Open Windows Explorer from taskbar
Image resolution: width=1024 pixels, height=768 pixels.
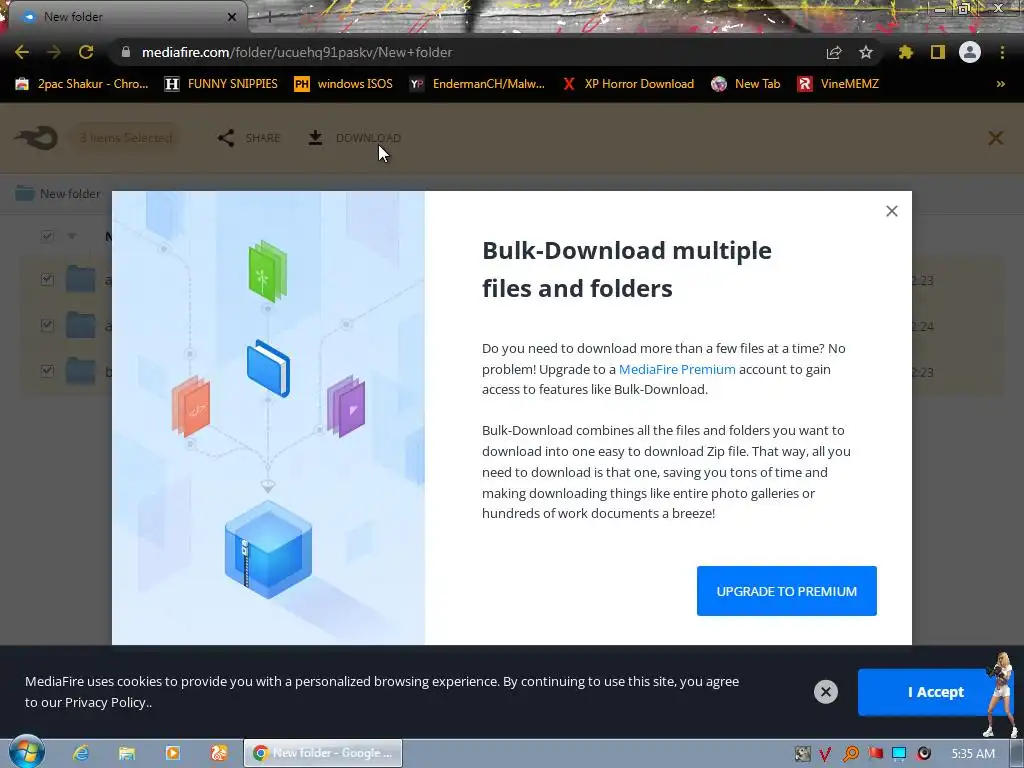127,753
